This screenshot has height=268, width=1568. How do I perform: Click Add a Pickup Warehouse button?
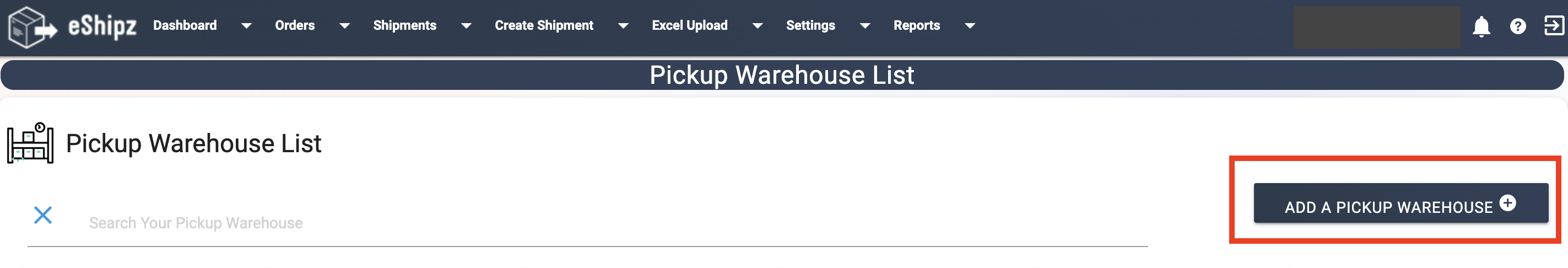[1401, 203]
